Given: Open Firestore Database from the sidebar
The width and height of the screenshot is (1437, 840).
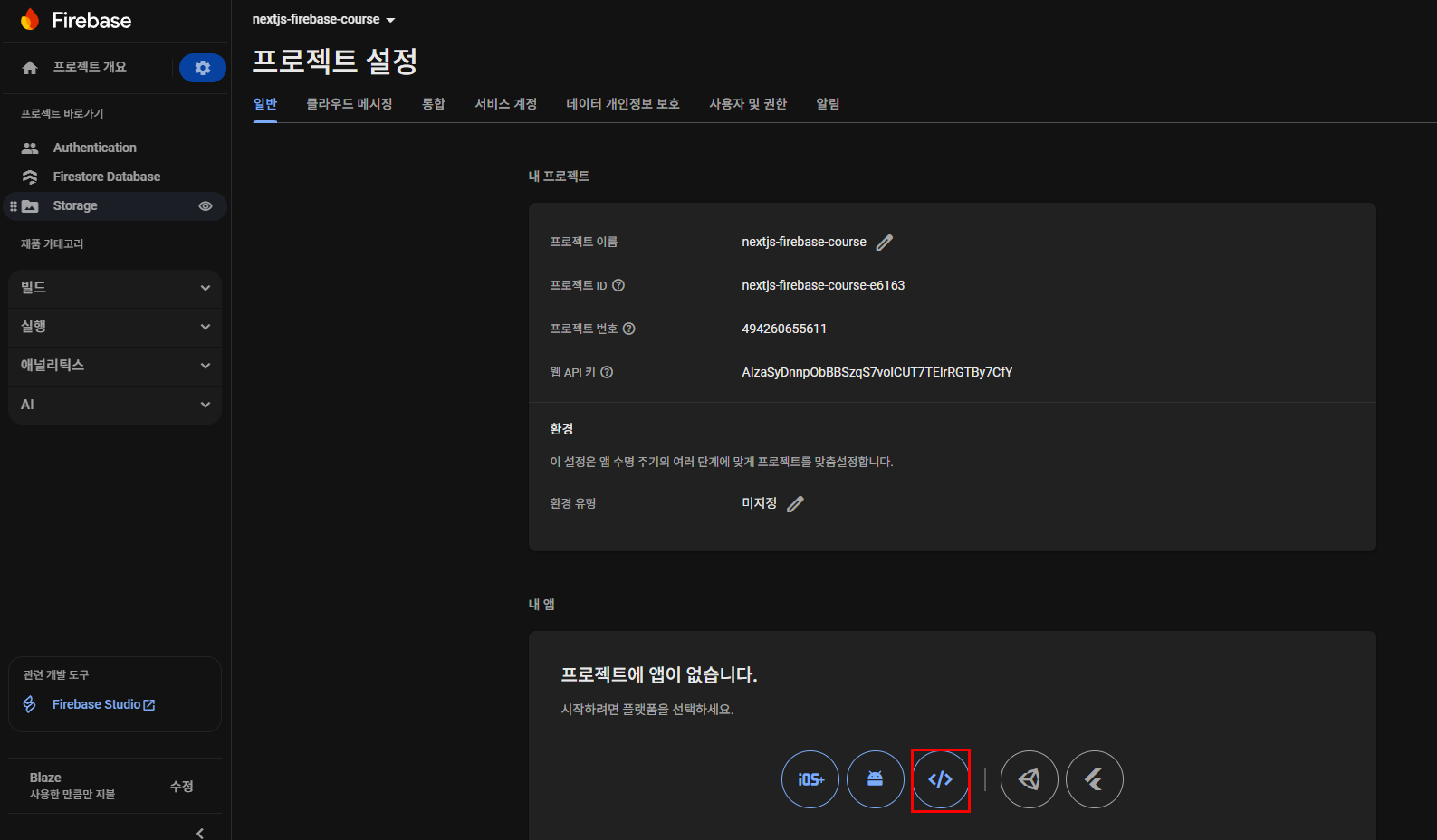Looking at the screenshot, I should 107,177.
